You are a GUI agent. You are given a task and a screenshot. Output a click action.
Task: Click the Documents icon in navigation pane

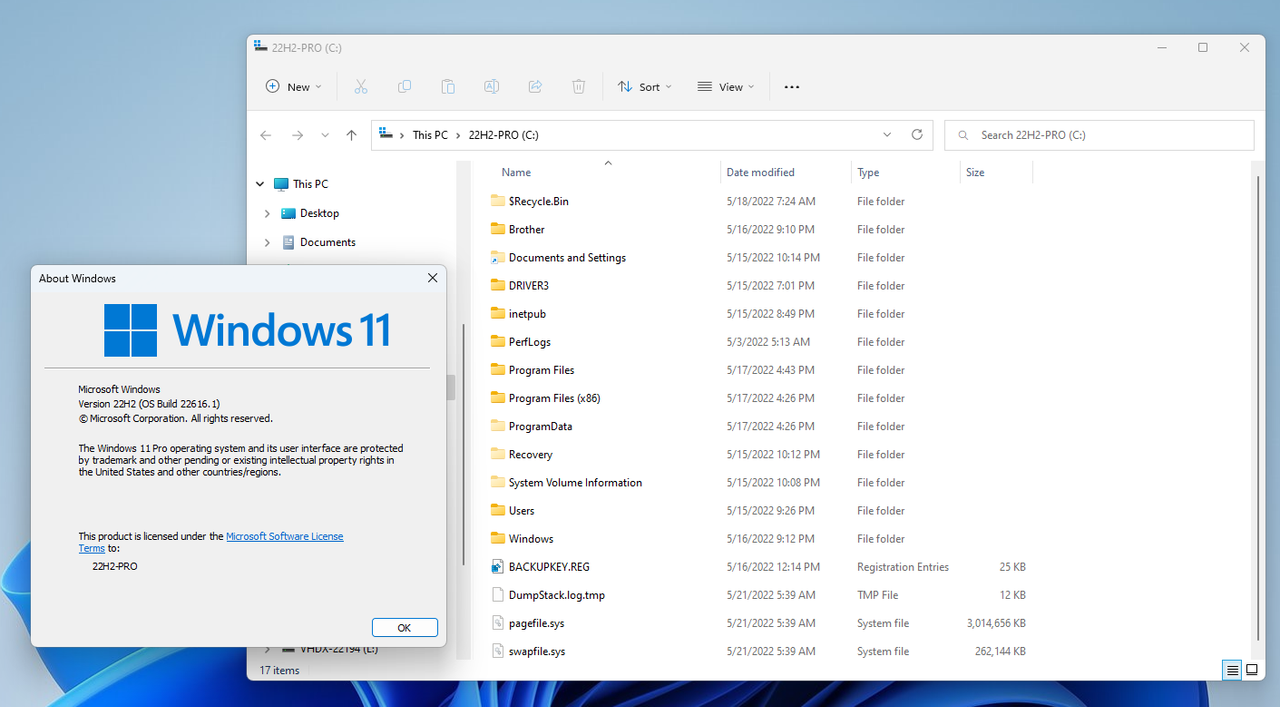288,242
